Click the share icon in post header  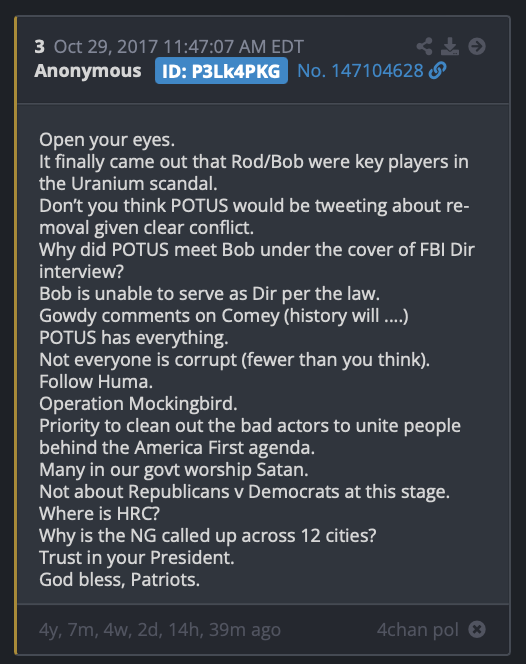(424, 46)
